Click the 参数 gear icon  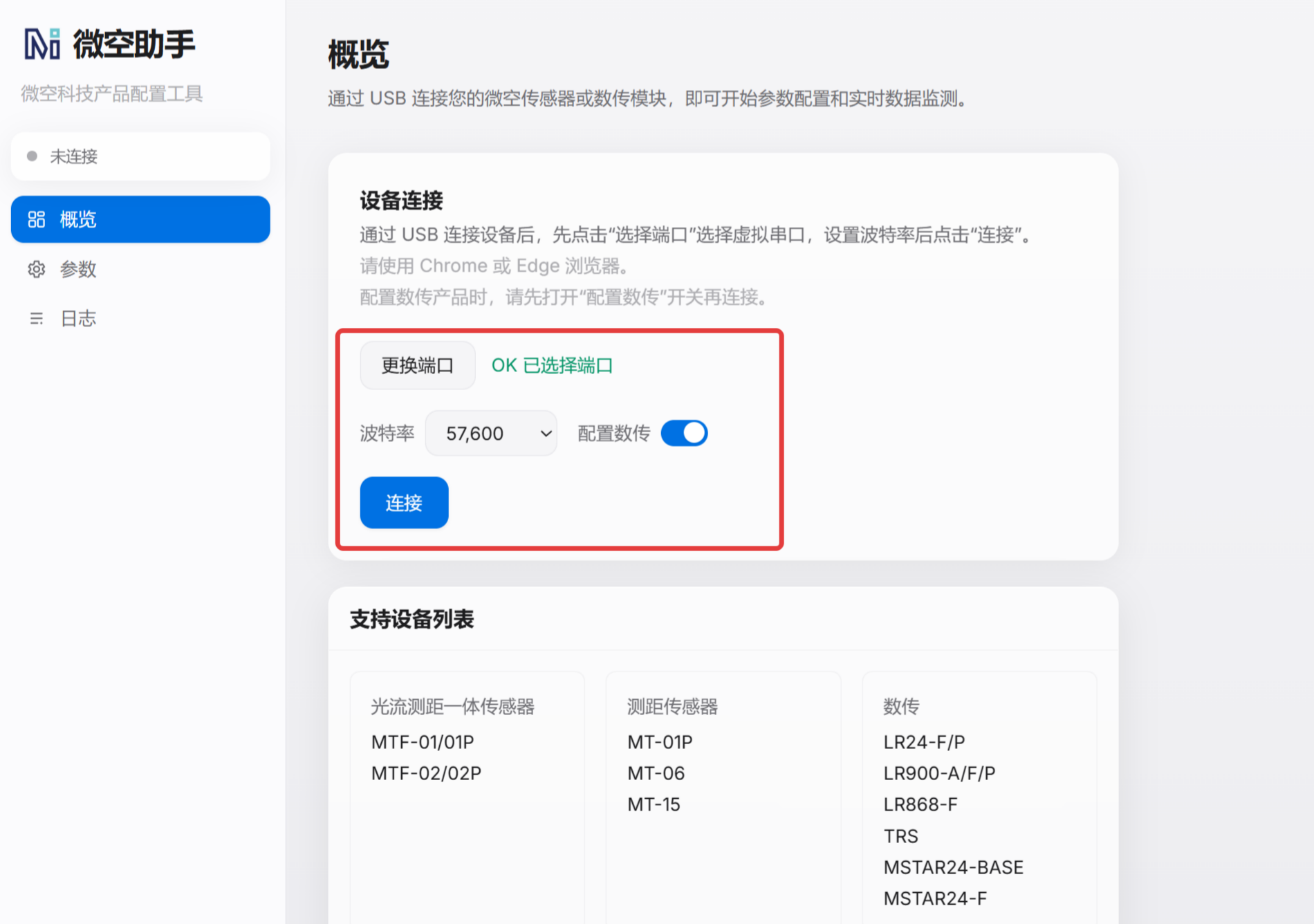(37, 269)
